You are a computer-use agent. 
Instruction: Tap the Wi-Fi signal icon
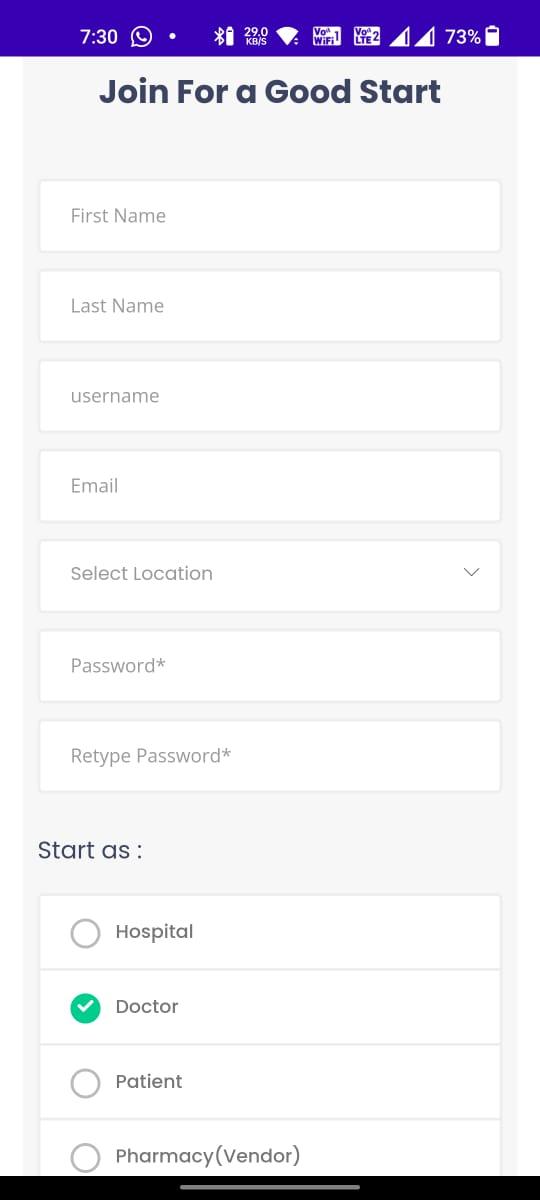click(288, 37)
